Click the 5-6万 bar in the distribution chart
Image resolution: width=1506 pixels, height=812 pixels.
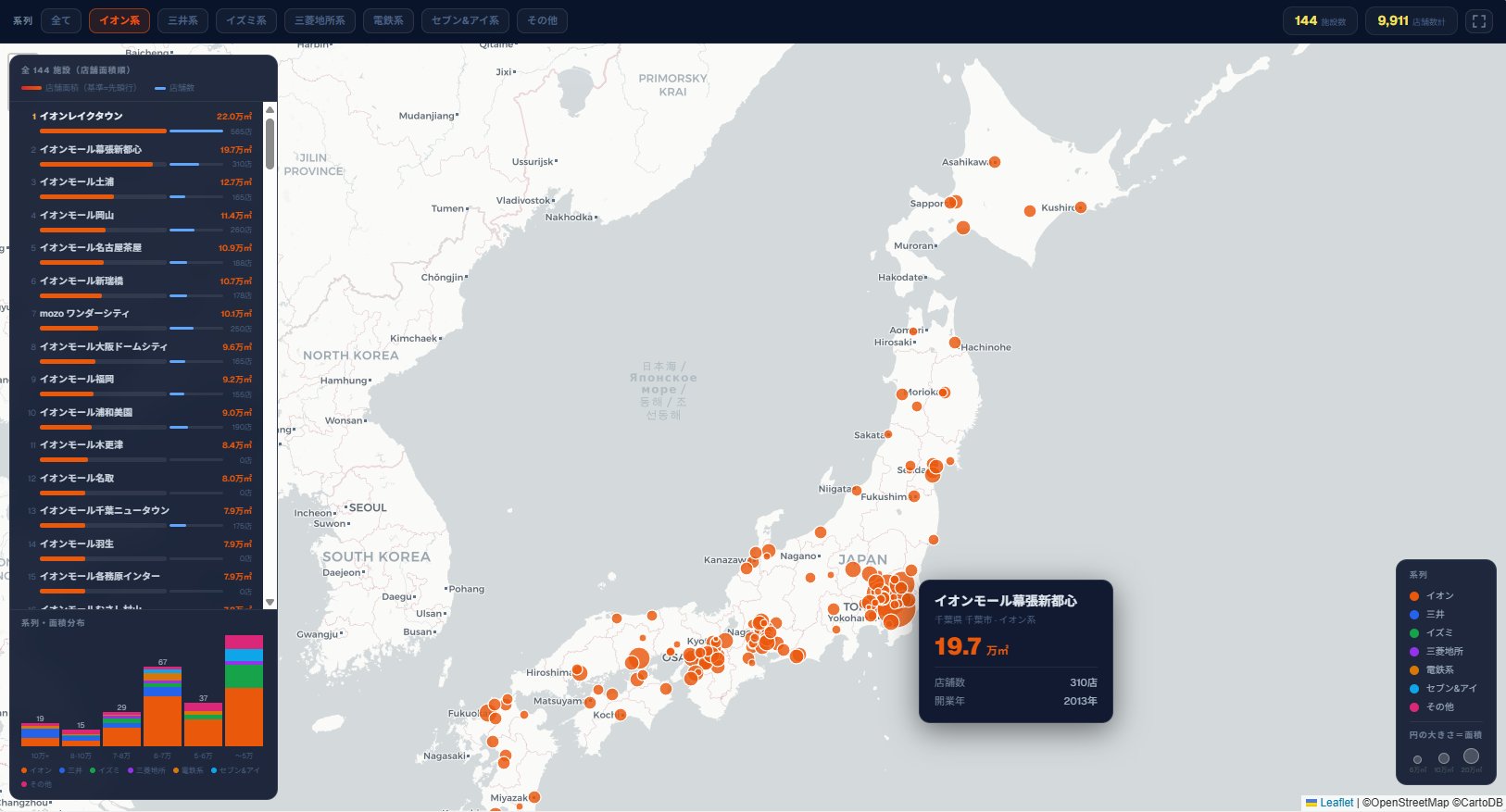pos(203,724)
